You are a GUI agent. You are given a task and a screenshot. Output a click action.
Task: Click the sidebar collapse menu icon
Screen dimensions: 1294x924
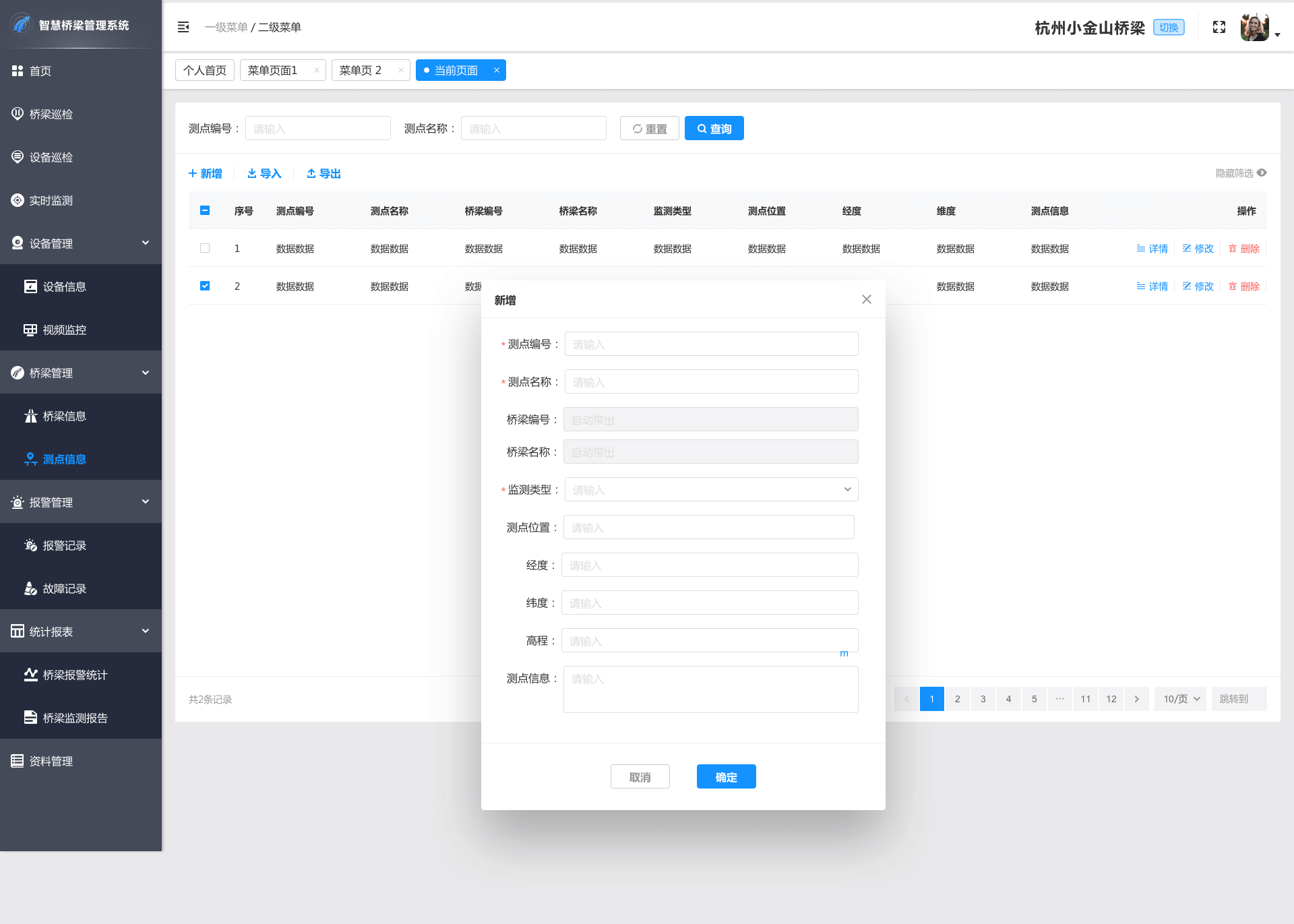point(183,27)
